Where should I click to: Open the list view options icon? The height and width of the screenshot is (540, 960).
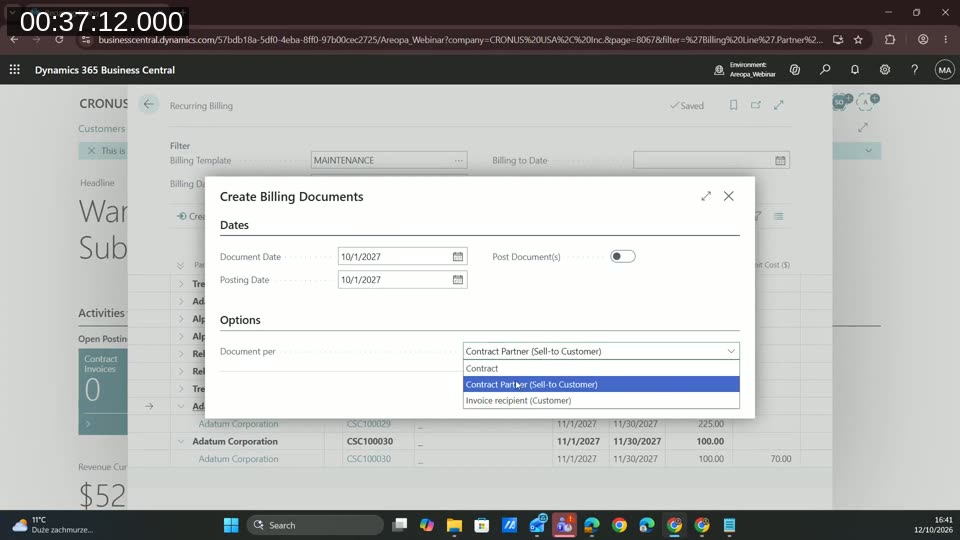pos(779,216)
